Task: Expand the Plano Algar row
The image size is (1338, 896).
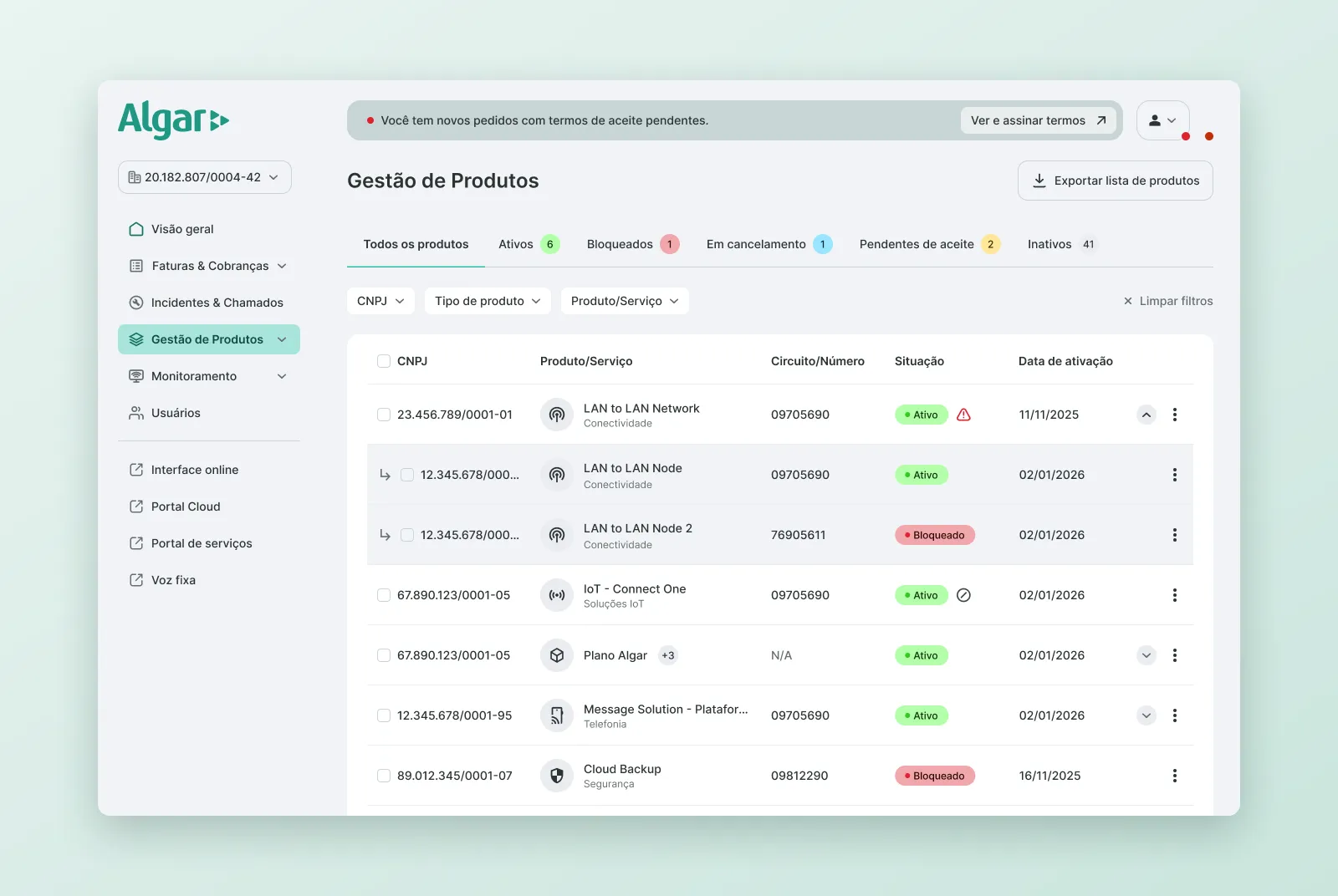Action: click(1146, 655)
